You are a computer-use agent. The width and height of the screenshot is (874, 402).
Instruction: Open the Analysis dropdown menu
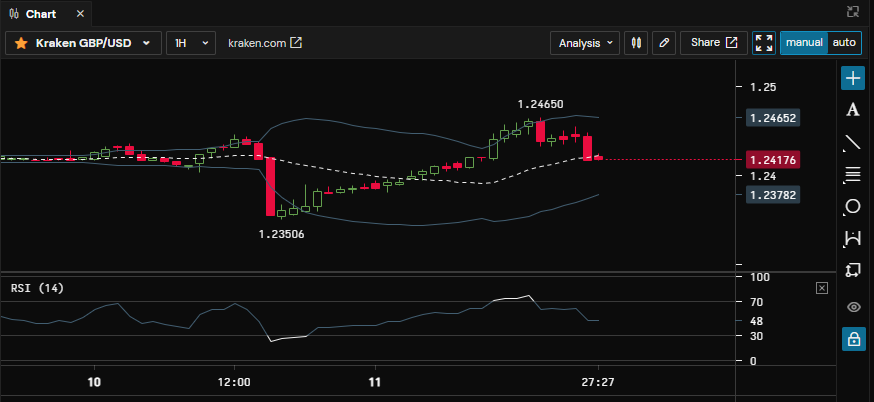point(585,43)
